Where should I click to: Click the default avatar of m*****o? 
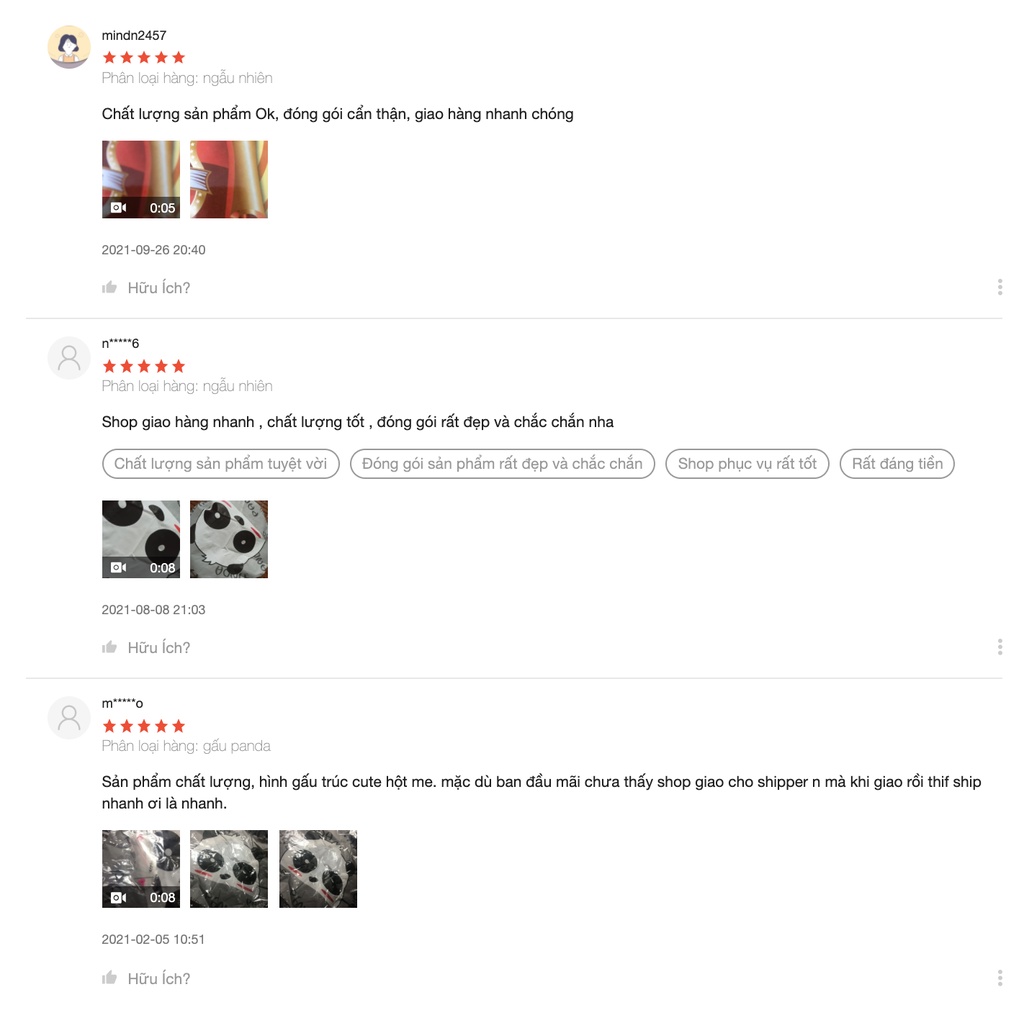pos(69,718)
